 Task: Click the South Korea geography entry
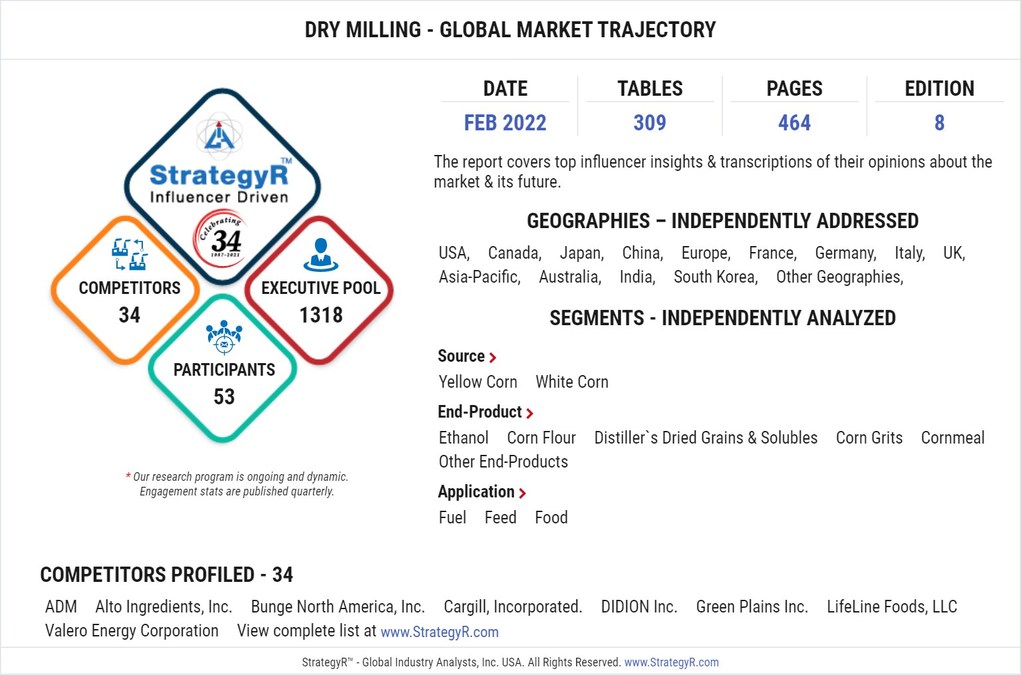716,277
